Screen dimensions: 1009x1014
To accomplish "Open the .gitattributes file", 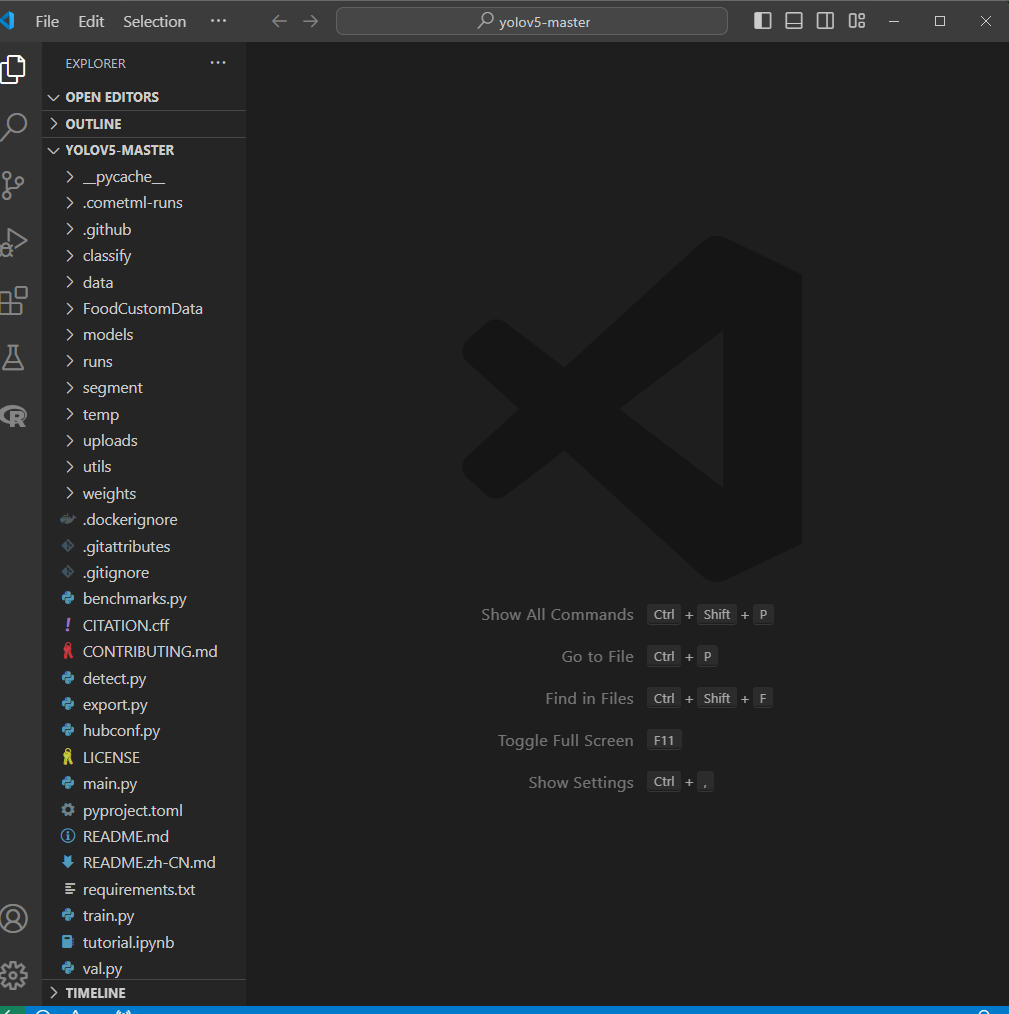I will point(144,546).
